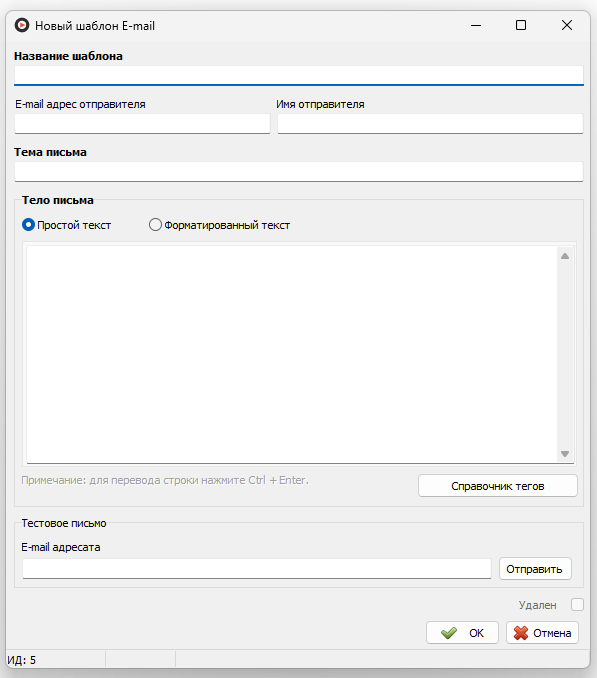
Task: Click the app logo icon in title bar
Action: (x=22, y=25)
